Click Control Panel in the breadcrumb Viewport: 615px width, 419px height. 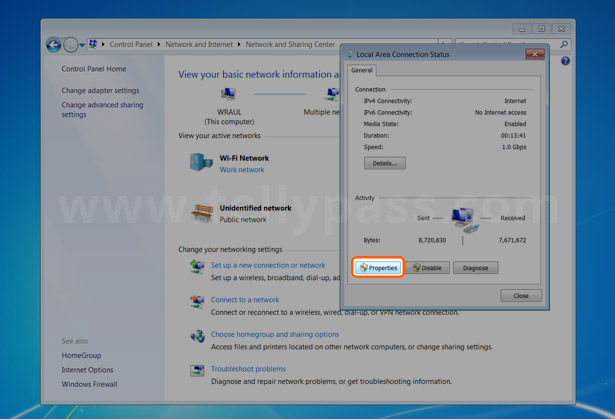click(x=131, y=44)
